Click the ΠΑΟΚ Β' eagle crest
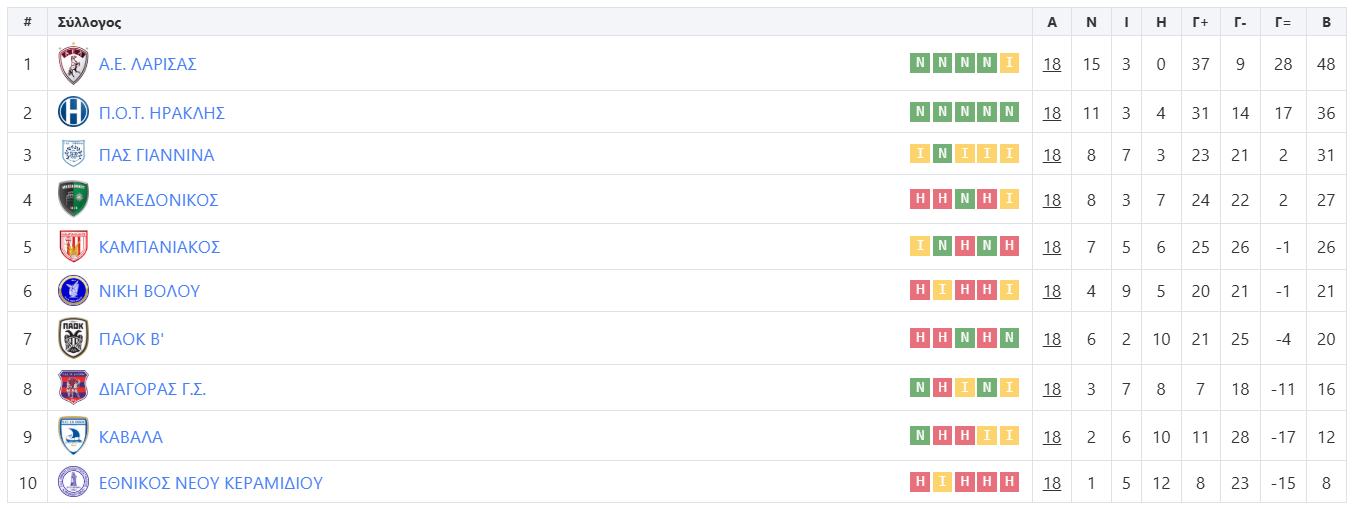1354x509 pixels. 73,339
